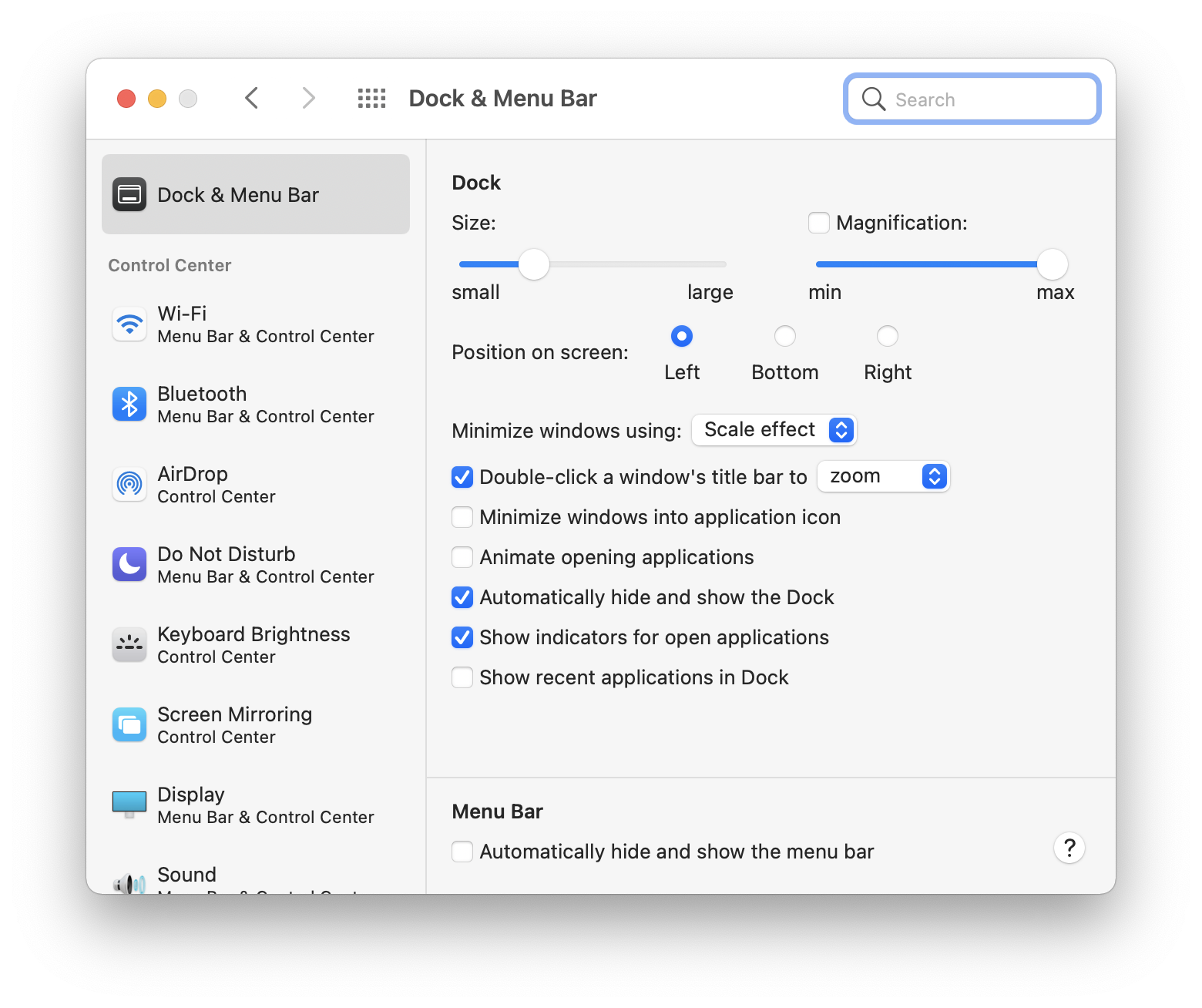Viewport: 1202px width, 1008px height.
Task: Click the help question mark button
Action: pos(1069,848)
